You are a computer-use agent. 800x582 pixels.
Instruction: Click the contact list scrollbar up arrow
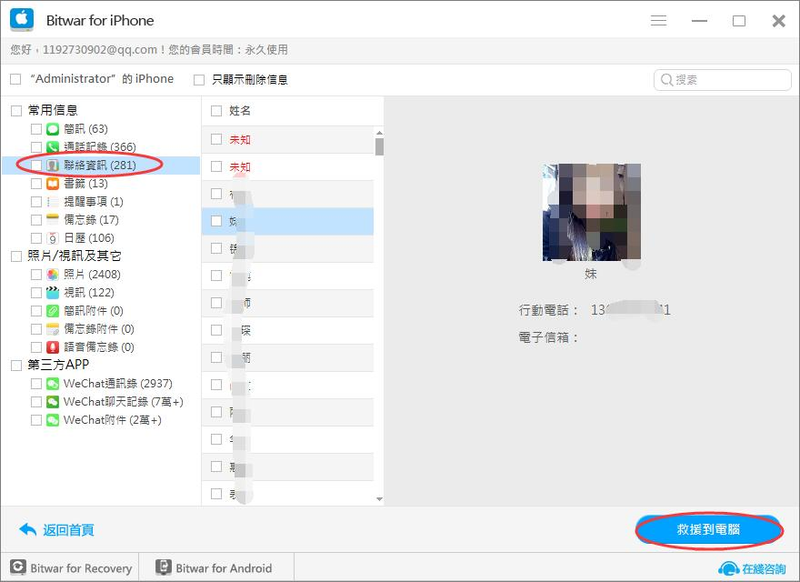pyautogui.click(x=379, y=133)
